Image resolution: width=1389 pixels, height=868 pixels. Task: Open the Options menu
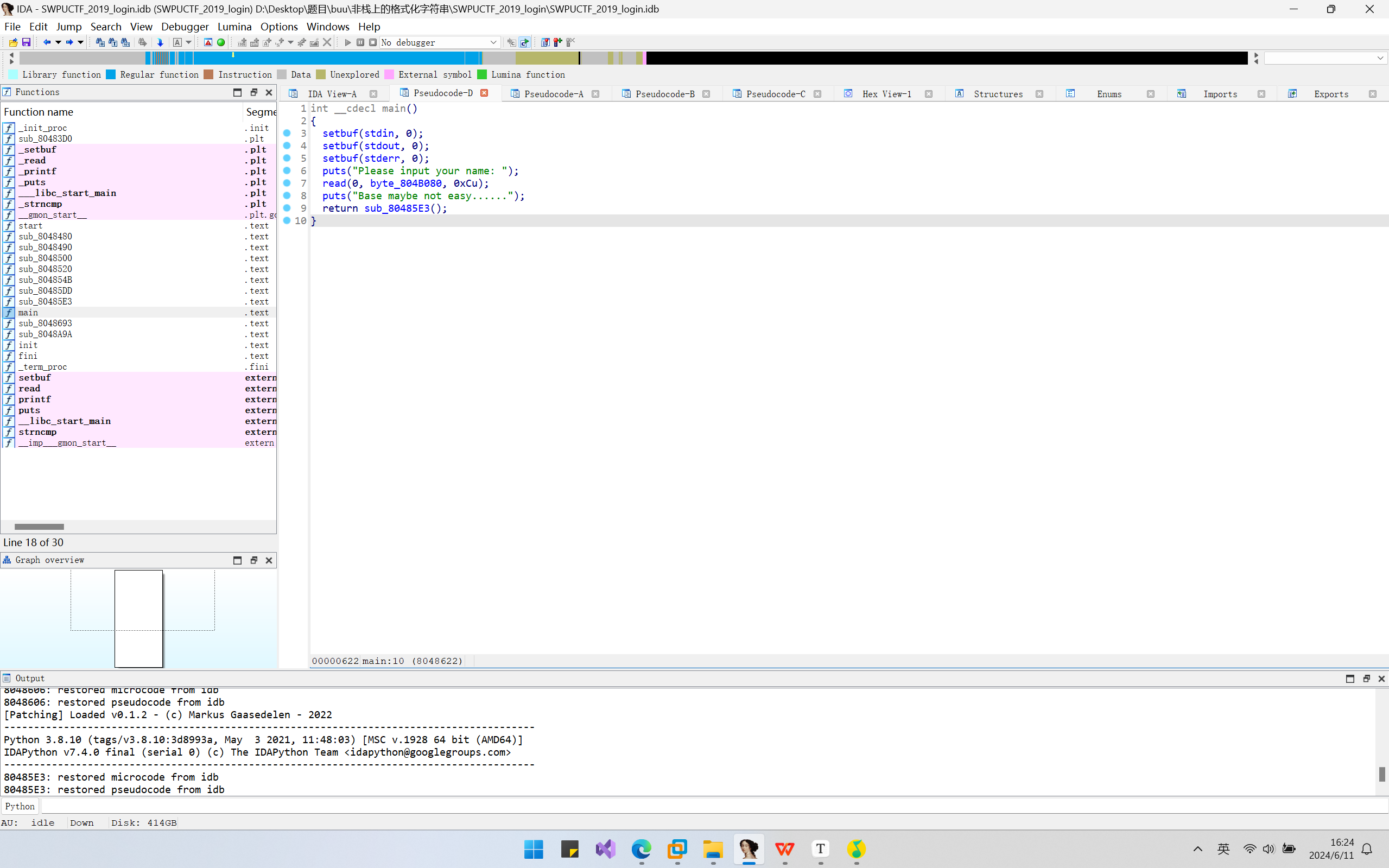click(279, 27)
